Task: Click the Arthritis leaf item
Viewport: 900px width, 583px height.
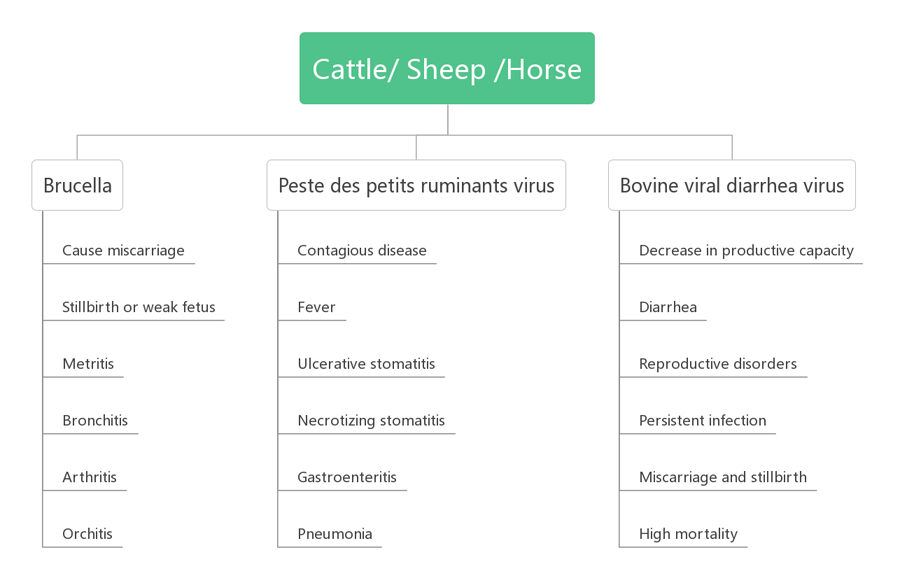Action: click(90, 477)
